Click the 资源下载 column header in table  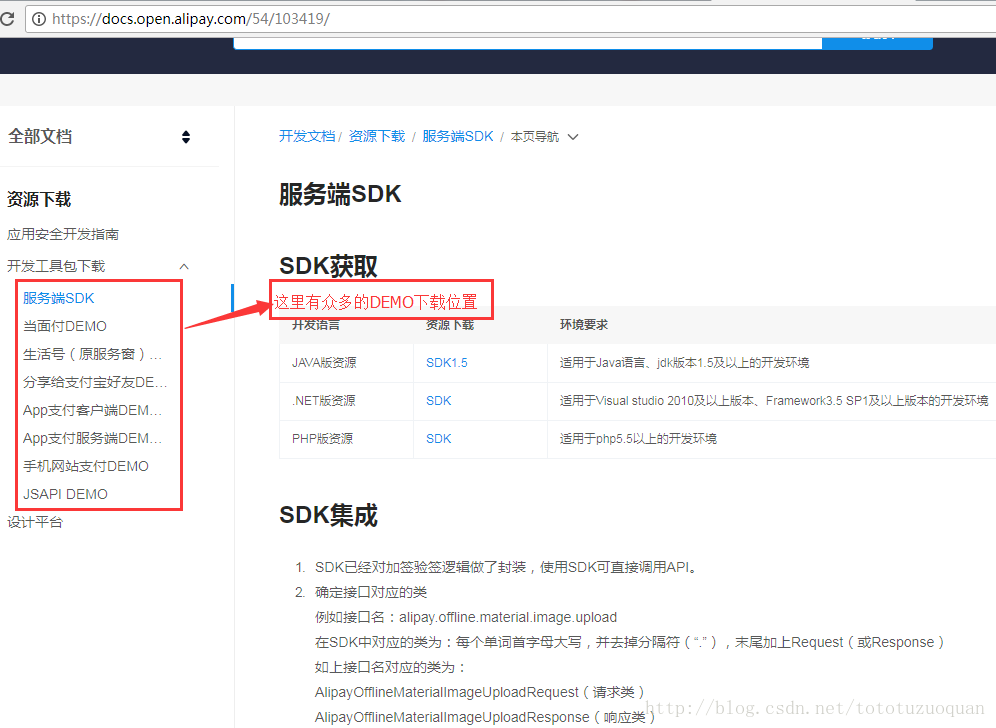pos(450,325)
